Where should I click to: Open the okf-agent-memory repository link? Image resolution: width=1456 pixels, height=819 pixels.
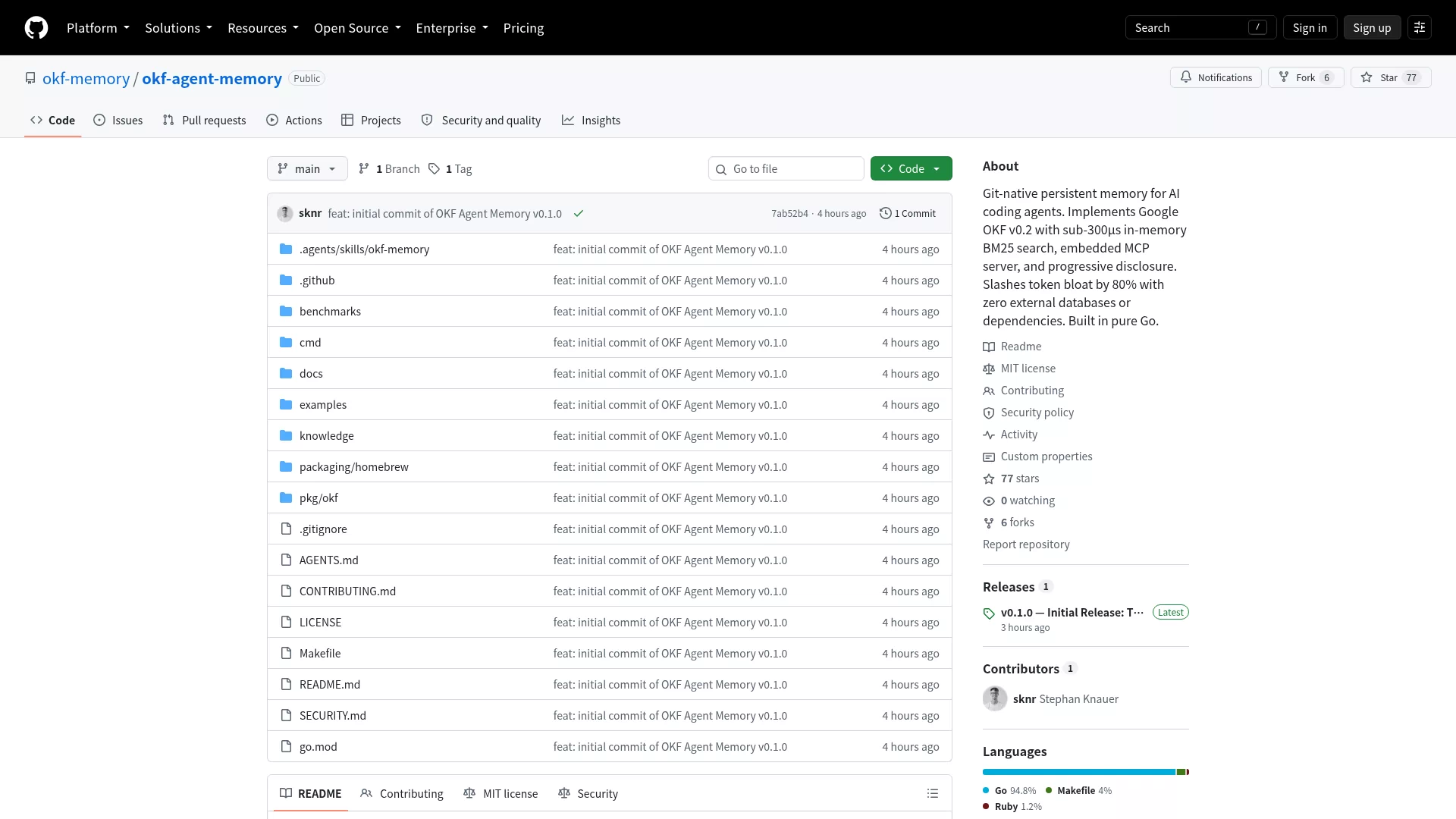pyautogui.click(x=212, y=79)
